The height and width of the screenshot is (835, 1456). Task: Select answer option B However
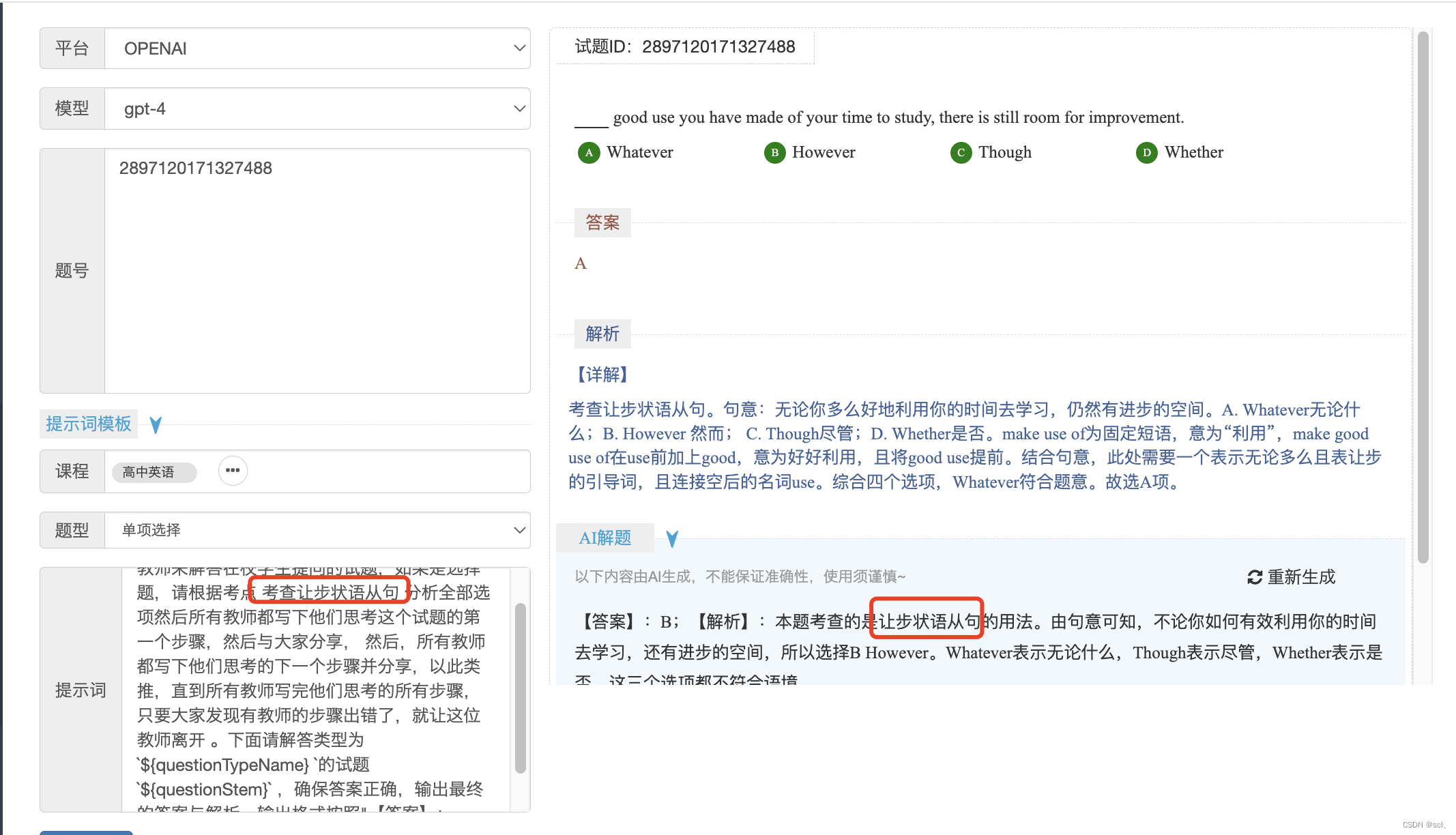(x=774, y=152)
